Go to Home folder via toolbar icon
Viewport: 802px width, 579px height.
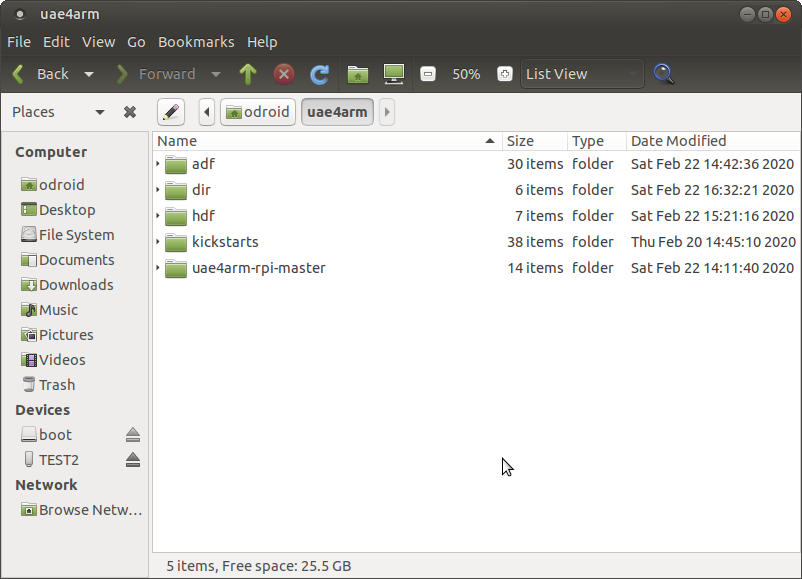point(358,74)
